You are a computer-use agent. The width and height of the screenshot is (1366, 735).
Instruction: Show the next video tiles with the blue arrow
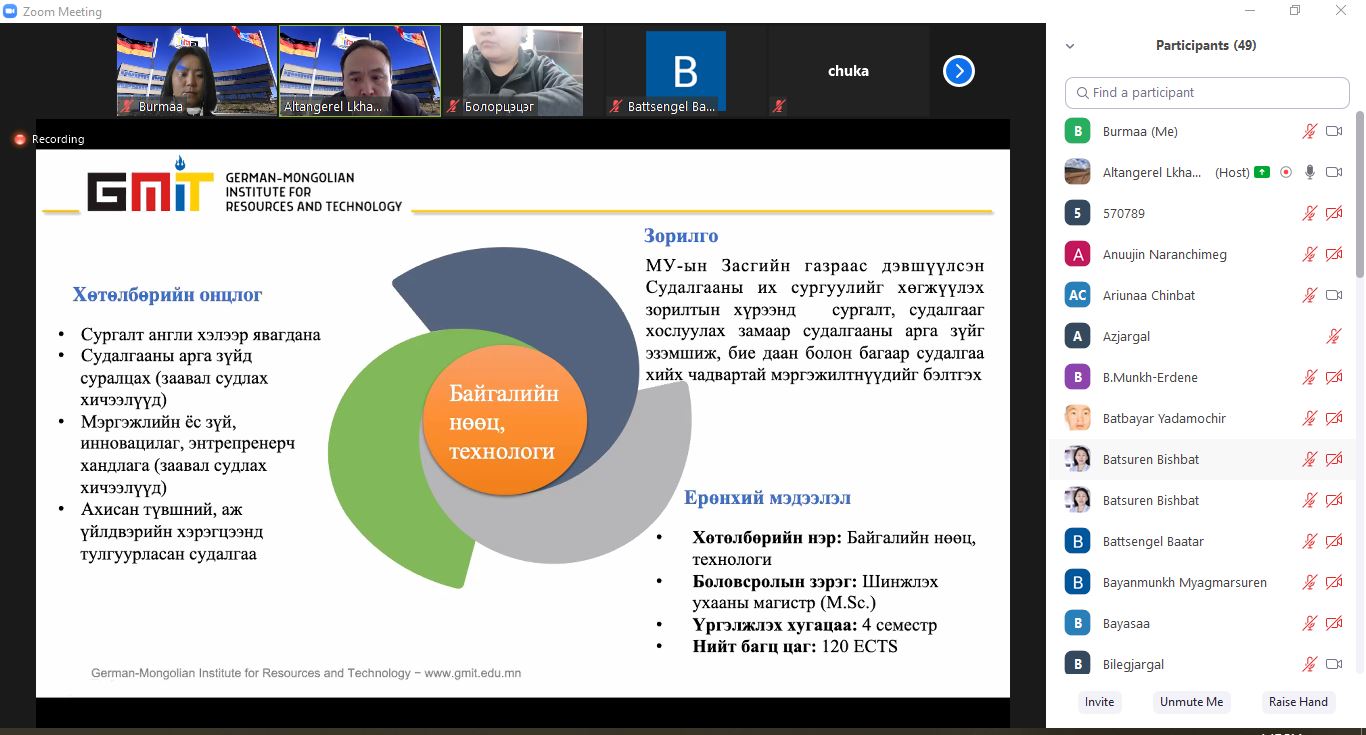click(x=959, y=71)
